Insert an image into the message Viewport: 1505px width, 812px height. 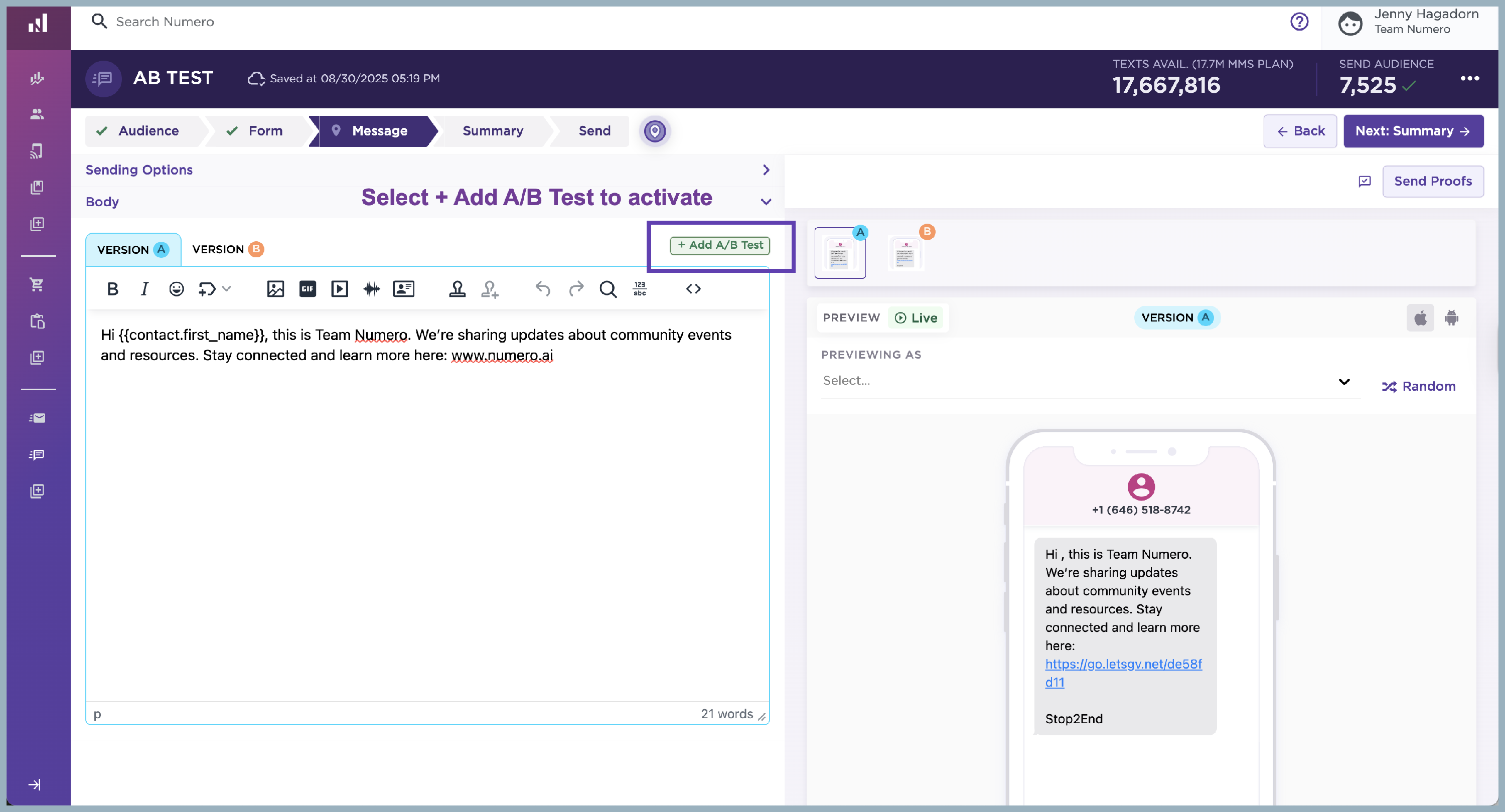pos(275,288)
